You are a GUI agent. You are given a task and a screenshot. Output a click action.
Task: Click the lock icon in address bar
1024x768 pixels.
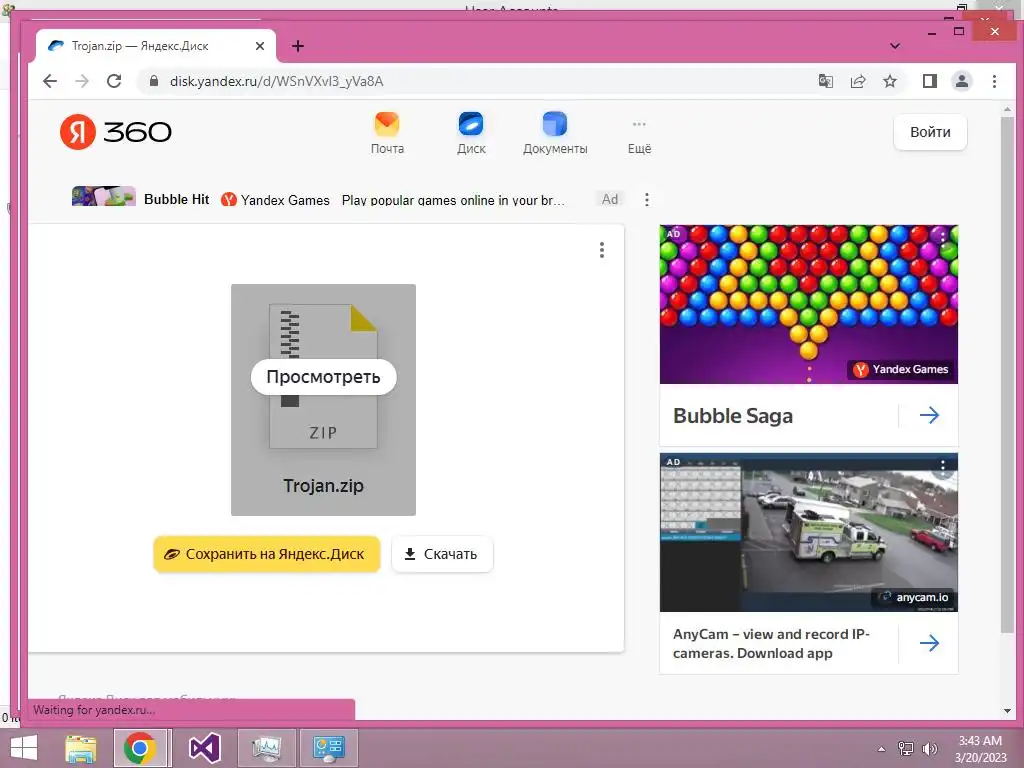click(153, 81)
